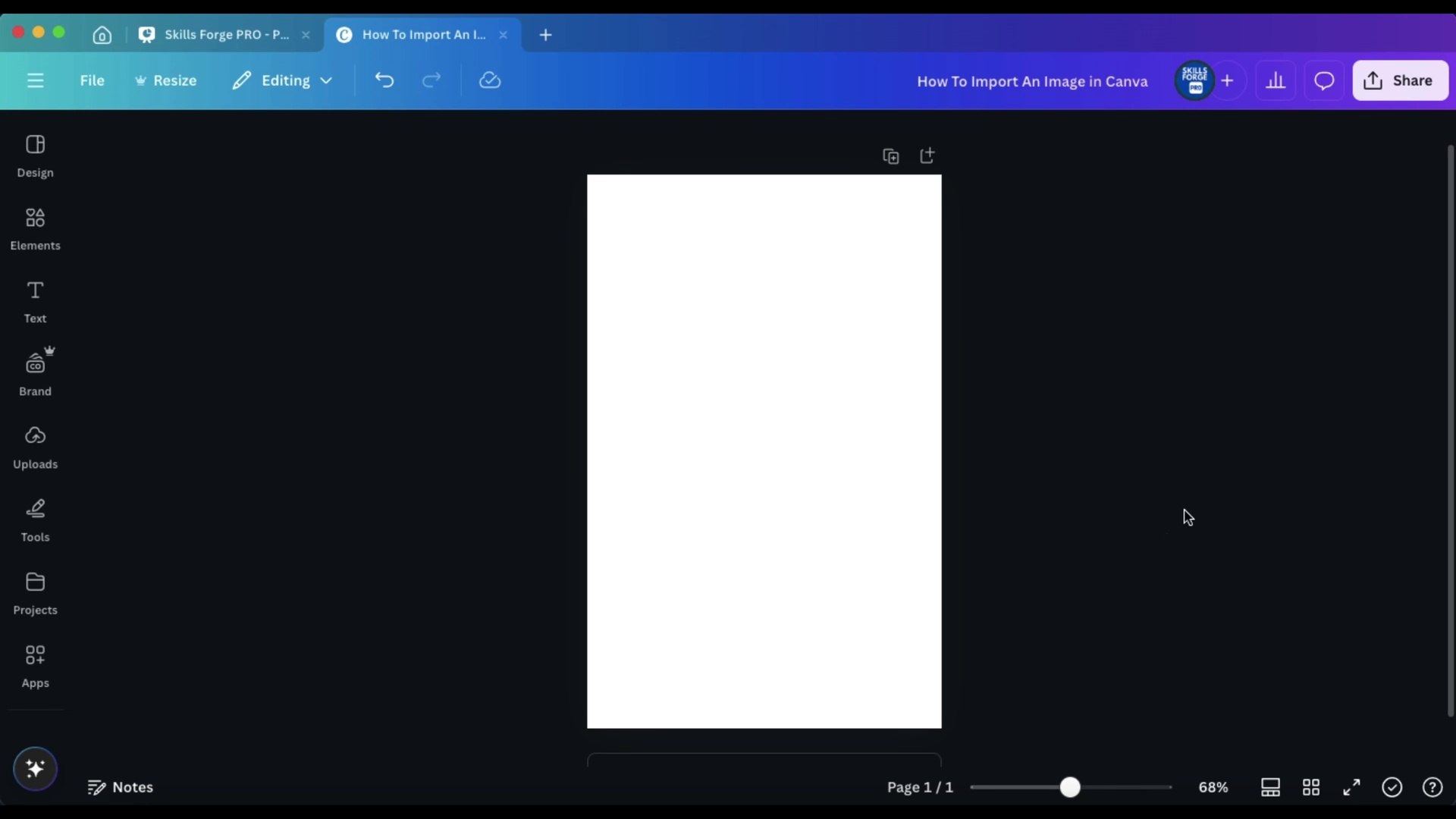
Task: Open the Apps panel
Action: (35, 664)
